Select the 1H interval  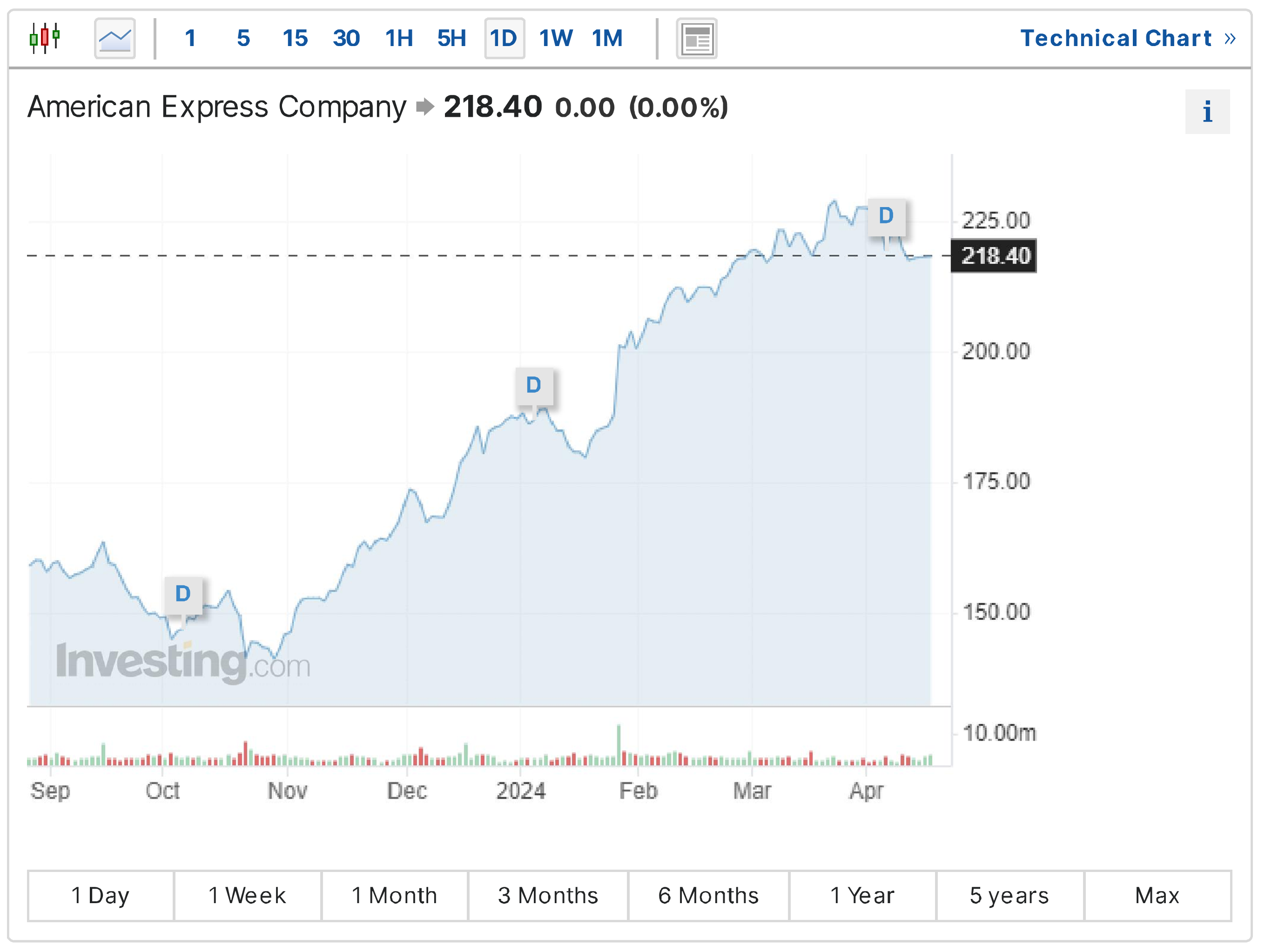coord(398,38)
